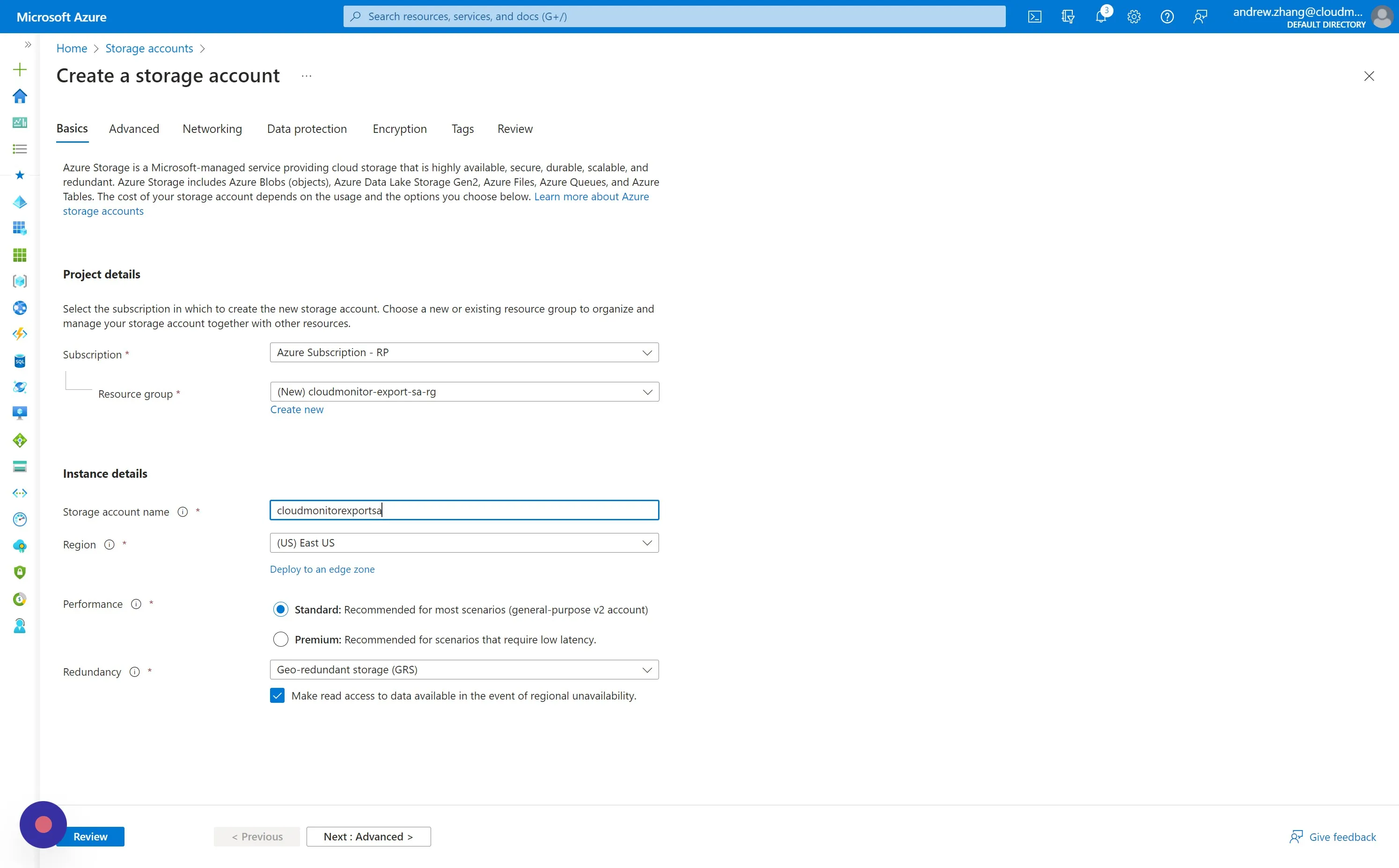The width and height of the screenshot is (1399, 868).
Task: Open App Services globe icon in sidebar
Action: (20, 308)
